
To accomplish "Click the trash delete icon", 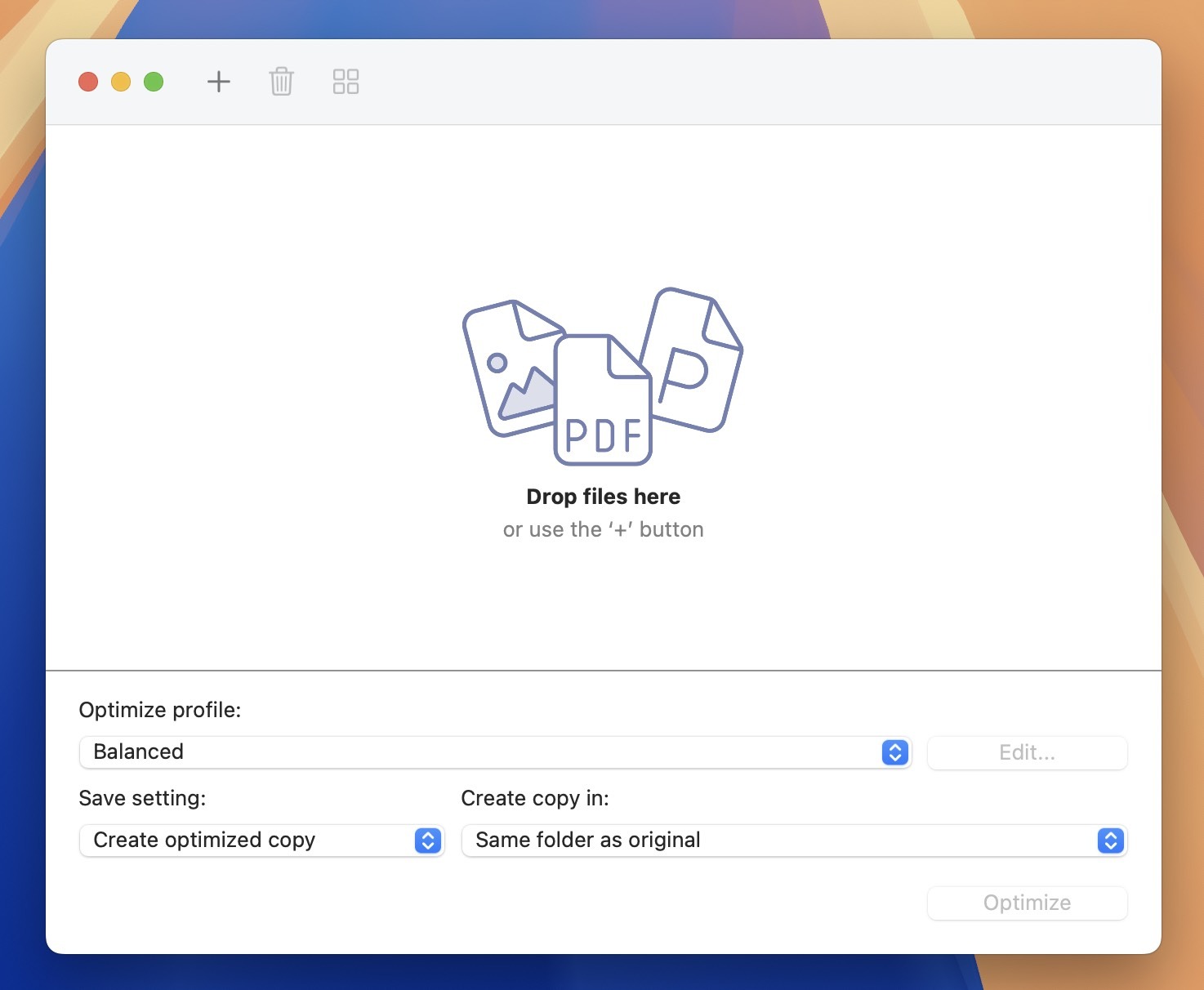I will tap(281, 81).
